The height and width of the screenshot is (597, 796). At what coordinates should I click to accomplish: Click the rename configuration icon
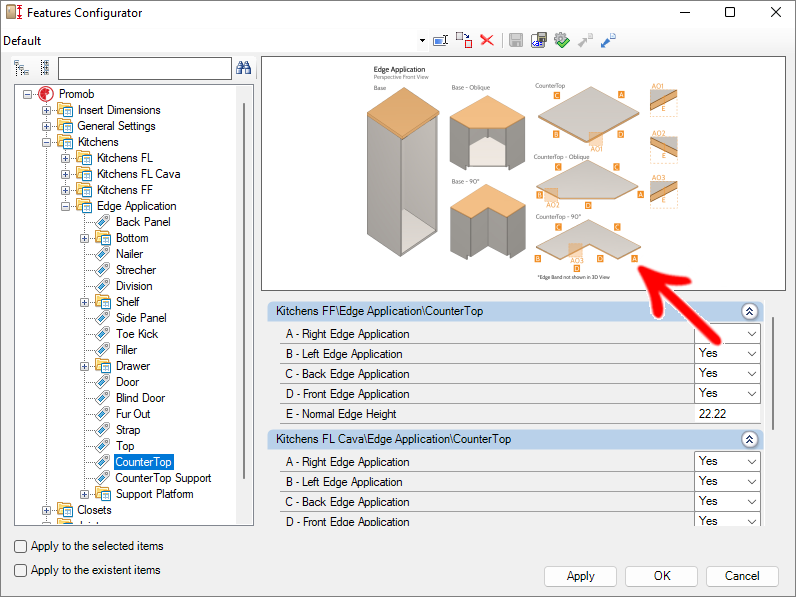tap(440, 41)
